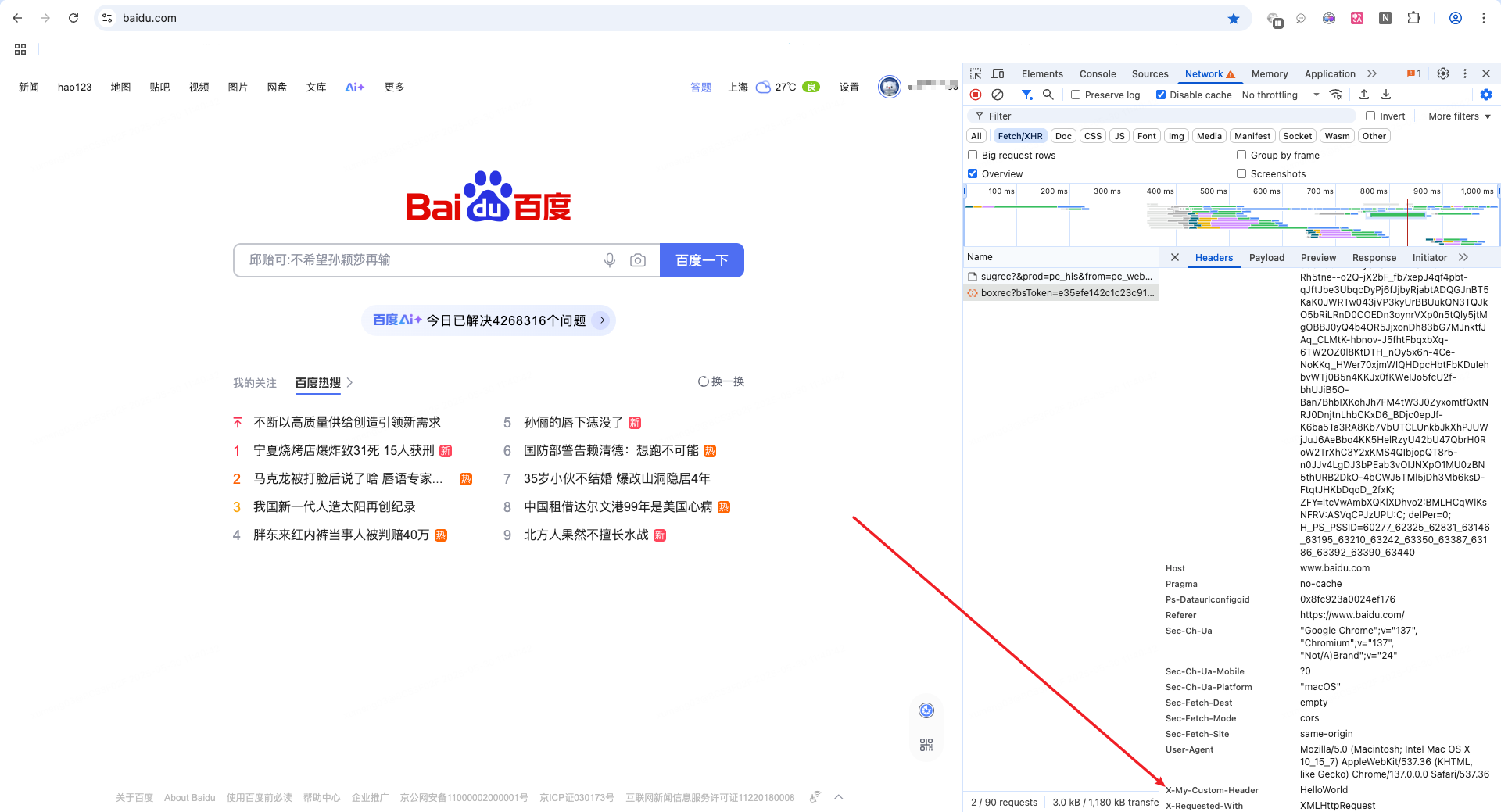Open hot item 孙俪的唇下痣没了
Viewport: 1501px width, 812px height.
573,422
